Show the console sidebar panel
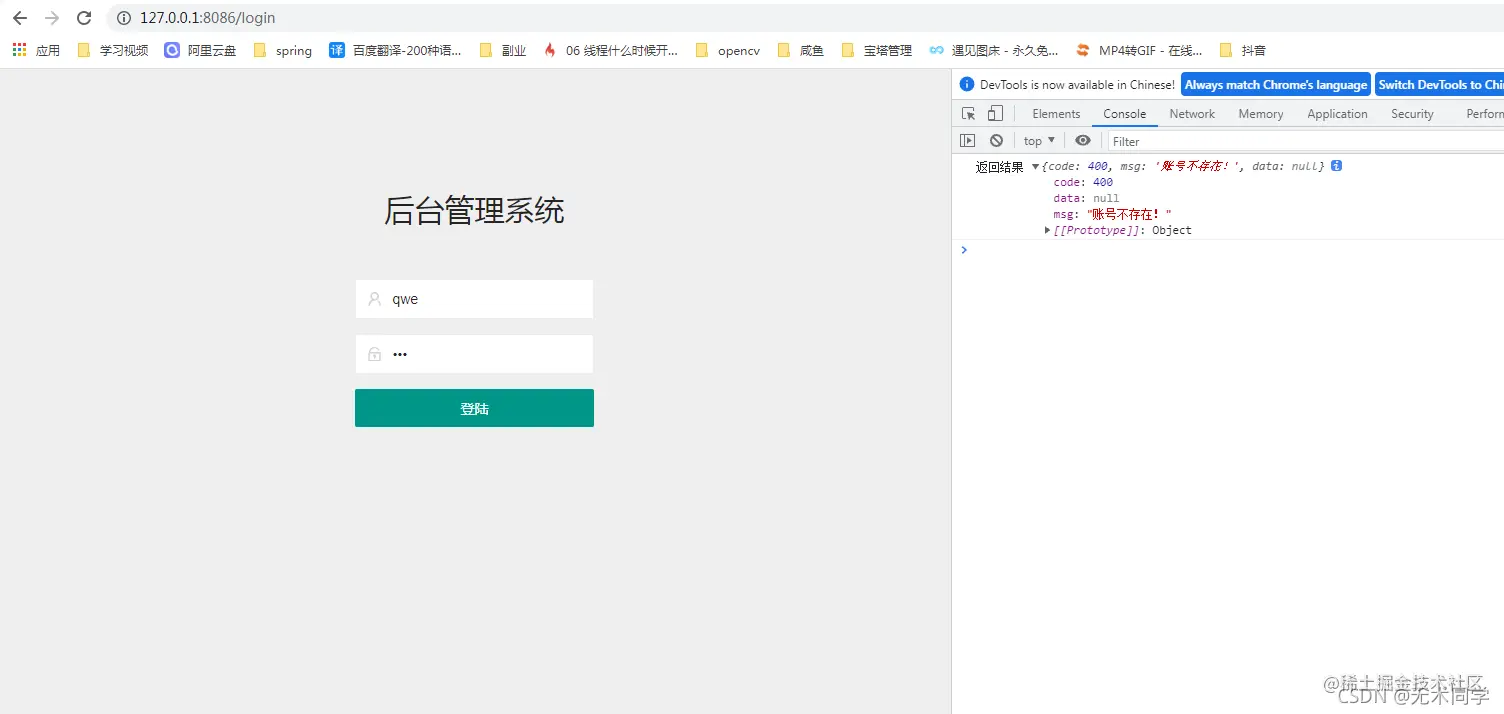The image size is (1504, 714). pyautogui.click(x=967, y=140)
